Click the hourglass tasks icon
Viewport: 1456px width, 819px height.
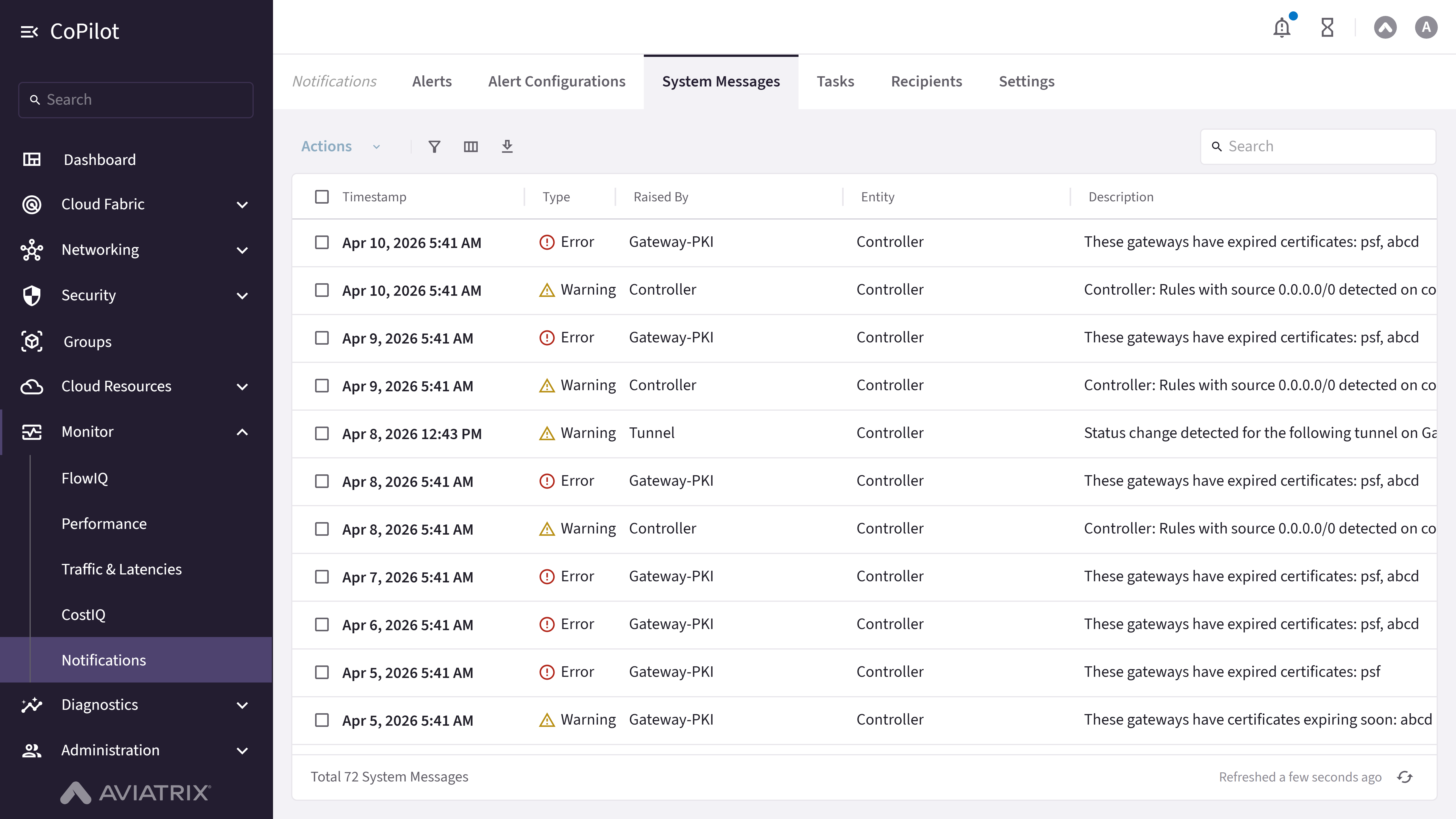pyautogui.click(x=1327, y=27)
